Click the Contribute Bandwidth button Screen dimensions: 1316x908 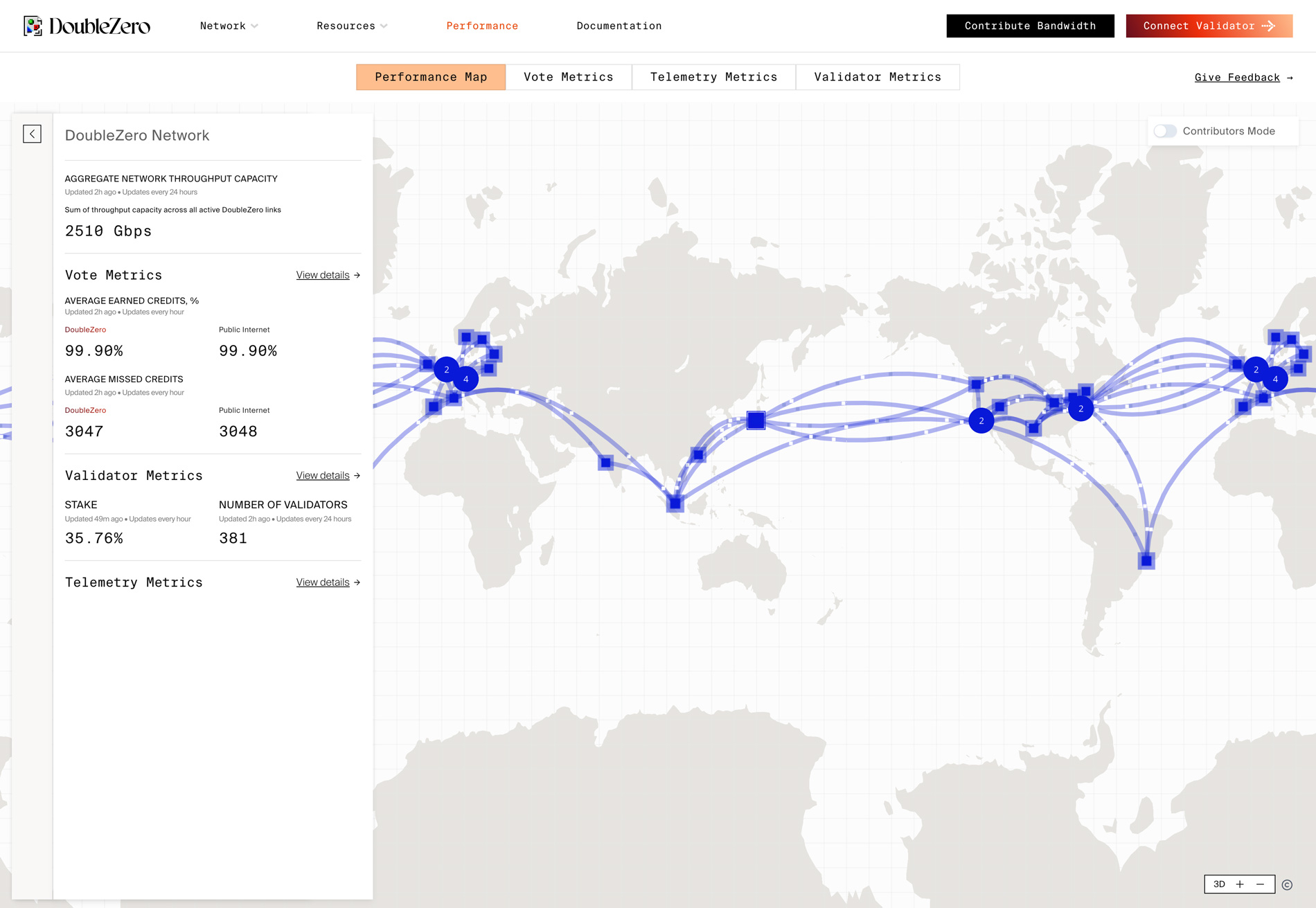1030,26
